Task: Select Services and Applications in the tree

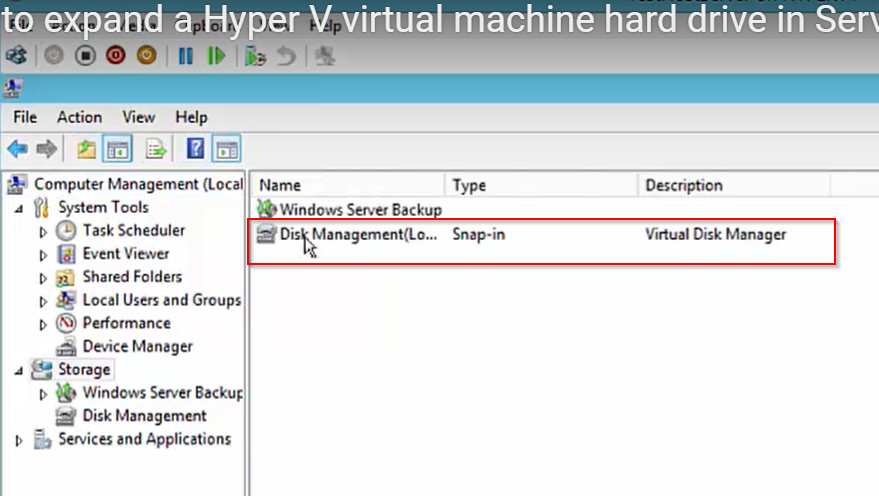Action: 145,439
